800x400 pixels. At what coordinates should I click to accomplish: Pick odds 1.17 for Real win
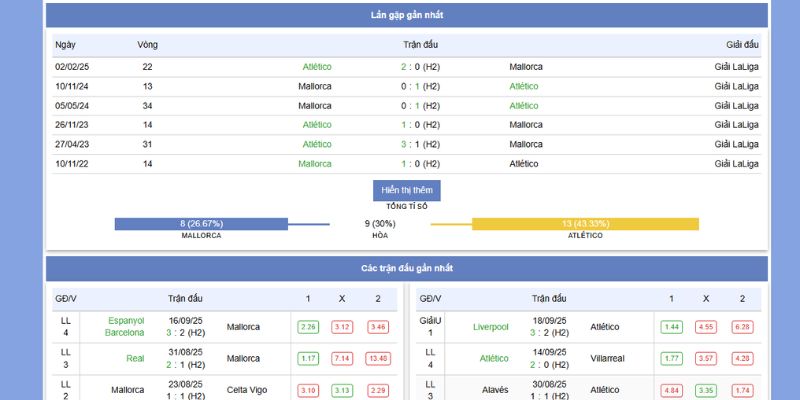pos(308,358)
